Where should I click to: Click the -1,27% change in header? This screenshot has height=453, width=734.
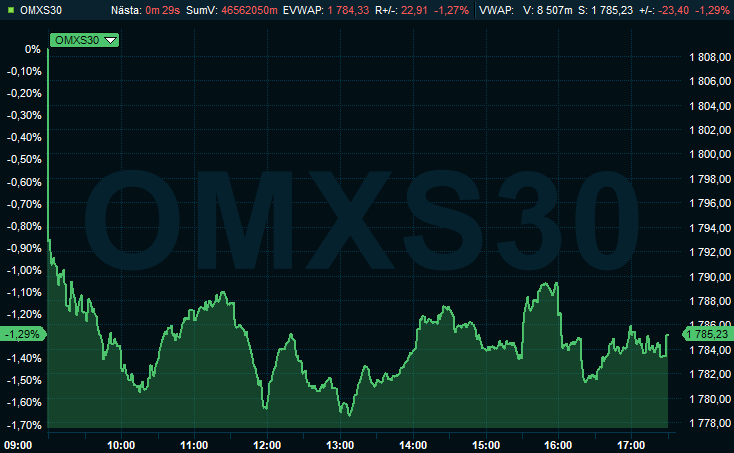pyautogui.click(x=451, y=10)
